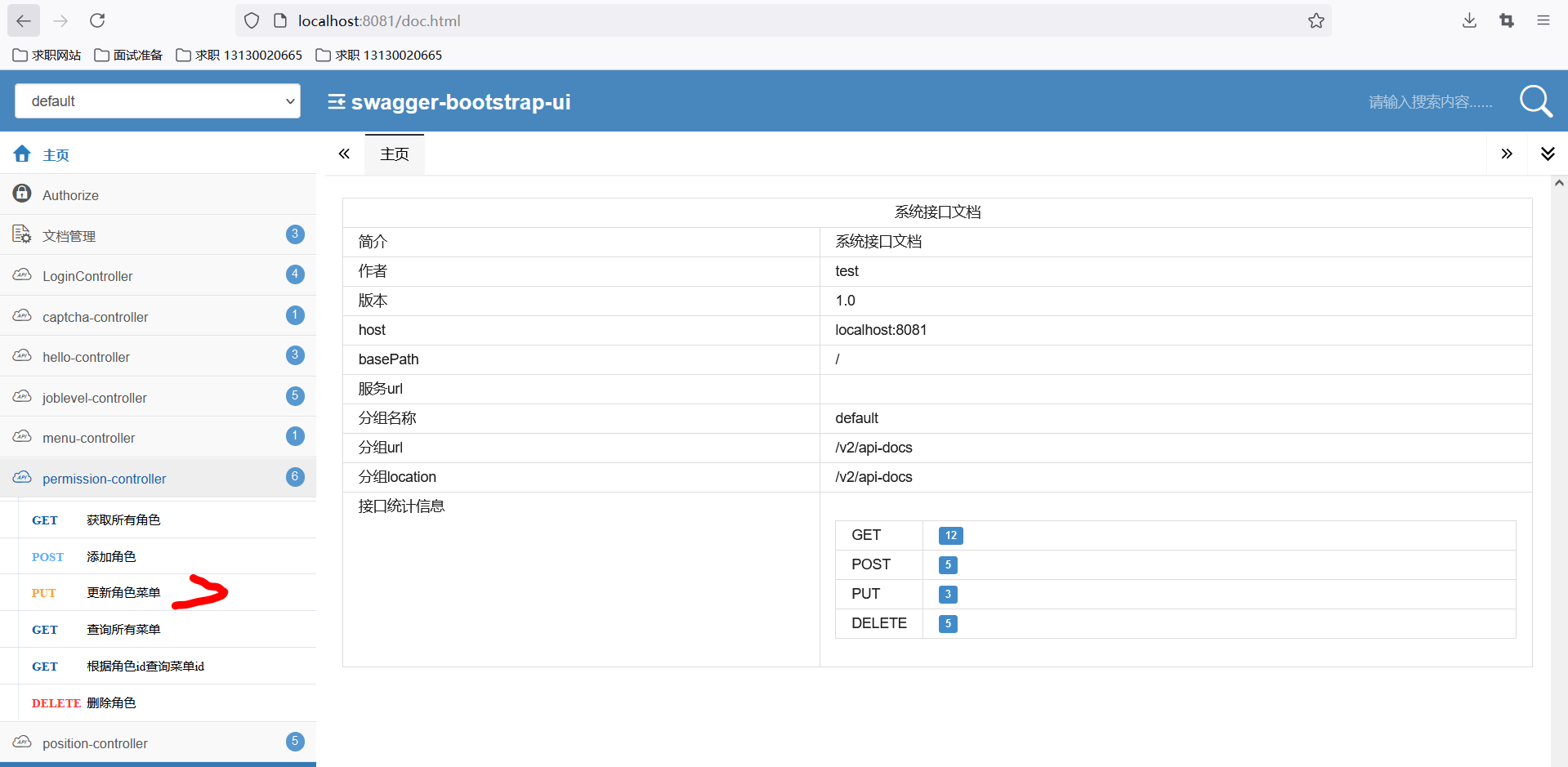Click the browser Forward arrow
1568x767 pixels.
[60, 20]
